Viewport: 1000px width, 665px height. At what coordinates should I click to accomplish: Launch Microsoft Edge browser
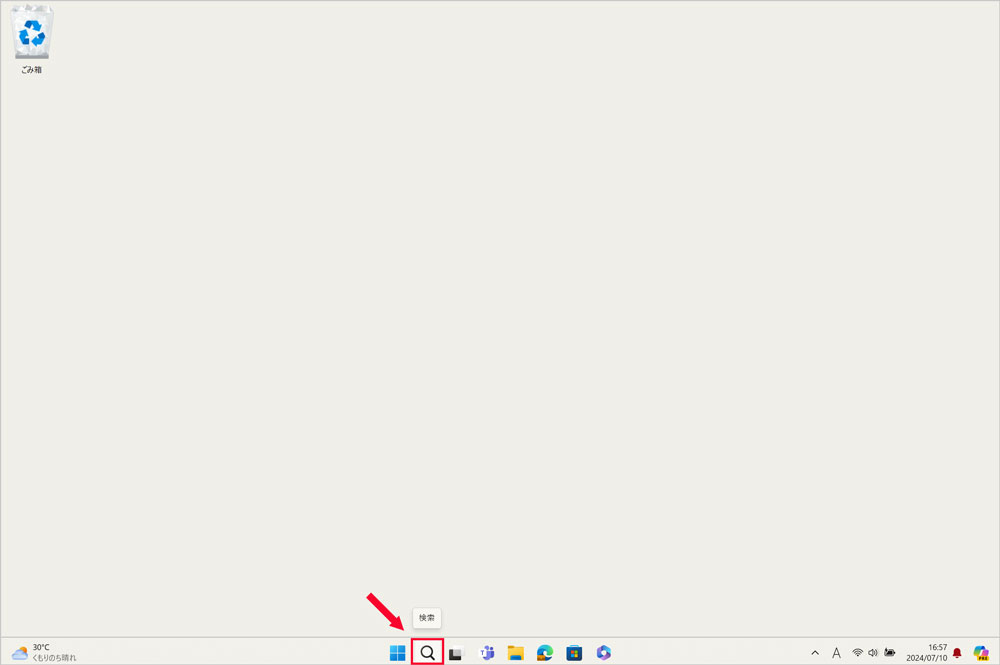coord(545,653)
